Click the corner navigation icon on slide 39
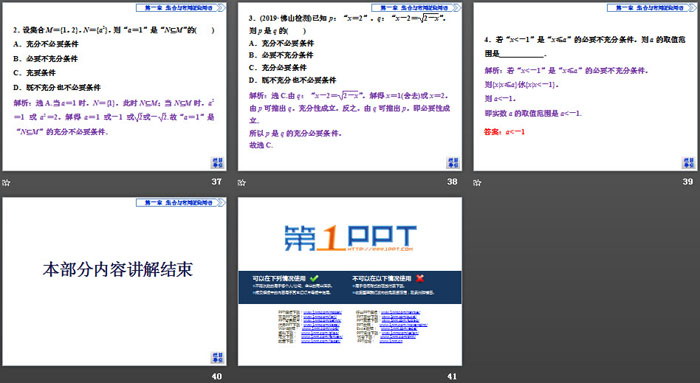The width and height of the screenshot is (700, 383). 688,162
